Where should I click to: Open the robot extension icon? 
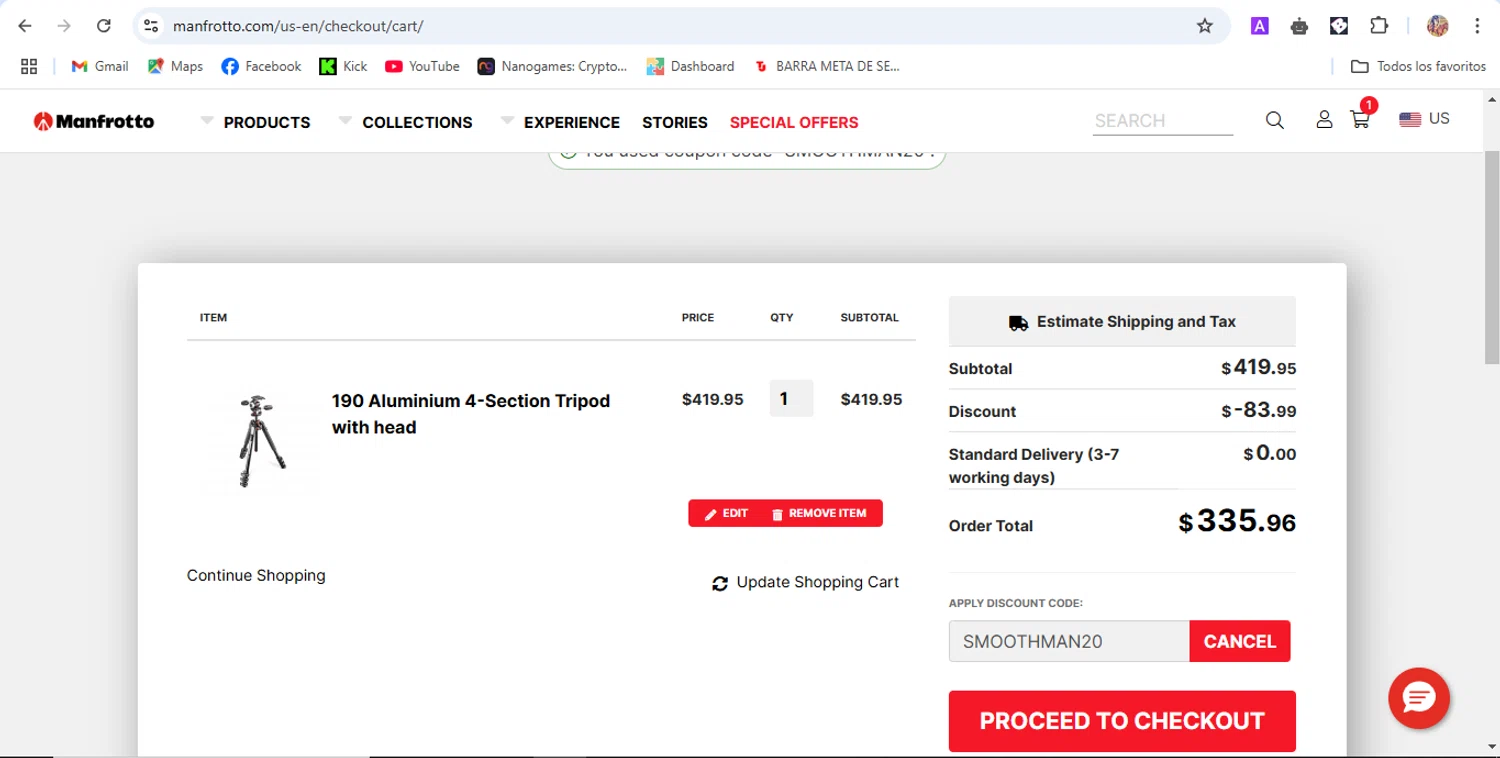(1299, 26)
